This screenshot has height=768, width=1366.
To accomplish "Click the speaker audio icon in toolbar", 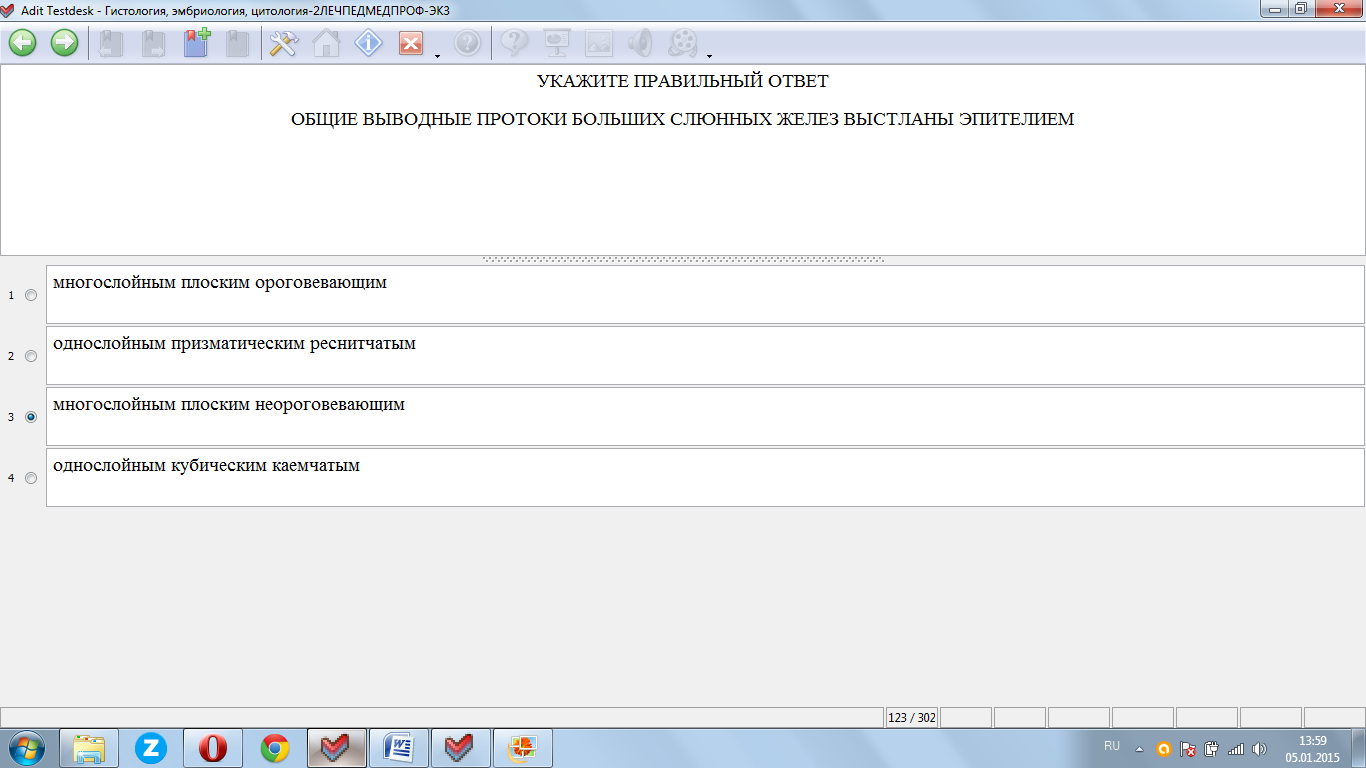I will point(640,43).
